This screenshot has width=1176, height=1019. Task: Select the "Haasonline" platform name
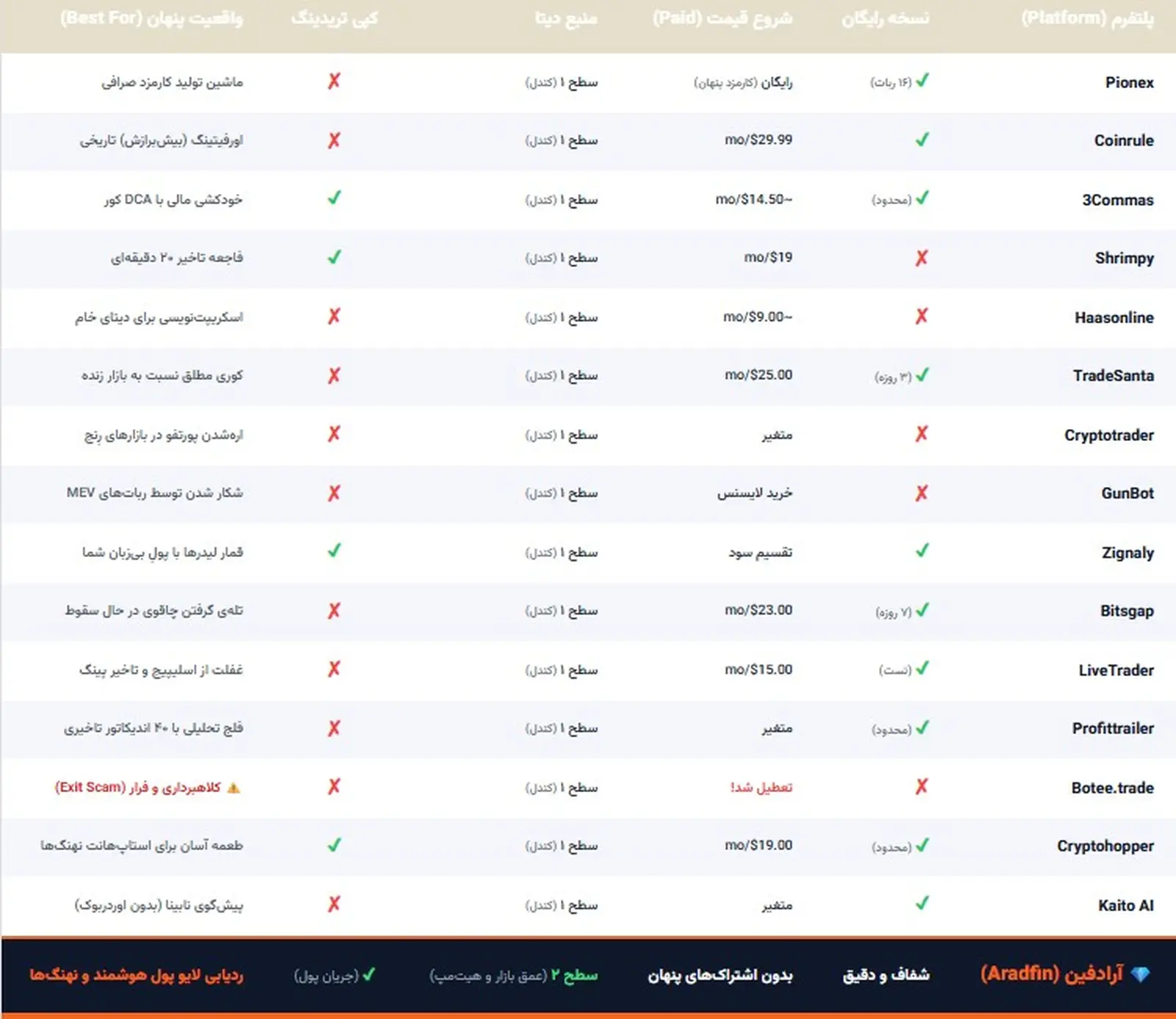pyautogui.click(x=1114, y=317)
